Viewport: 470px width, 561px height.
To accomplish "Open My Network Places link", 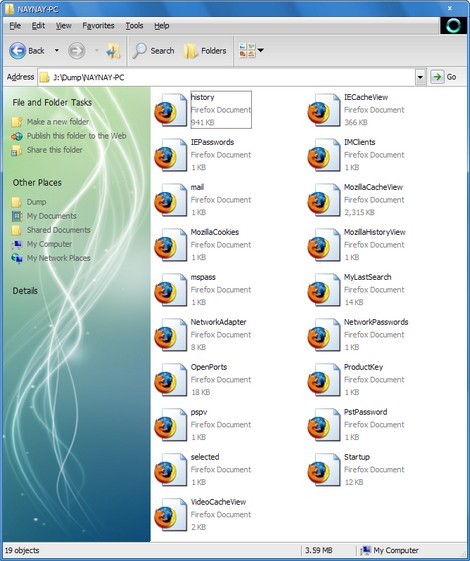I will click(59, 258).
